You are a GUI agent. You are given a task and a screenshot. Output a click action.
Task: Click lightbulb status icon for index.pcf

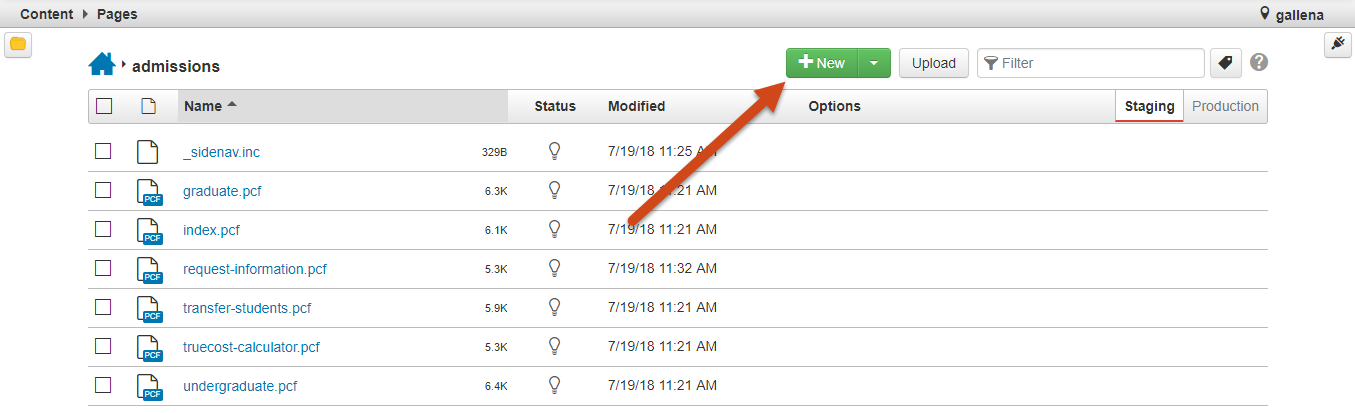coord(554,229)
